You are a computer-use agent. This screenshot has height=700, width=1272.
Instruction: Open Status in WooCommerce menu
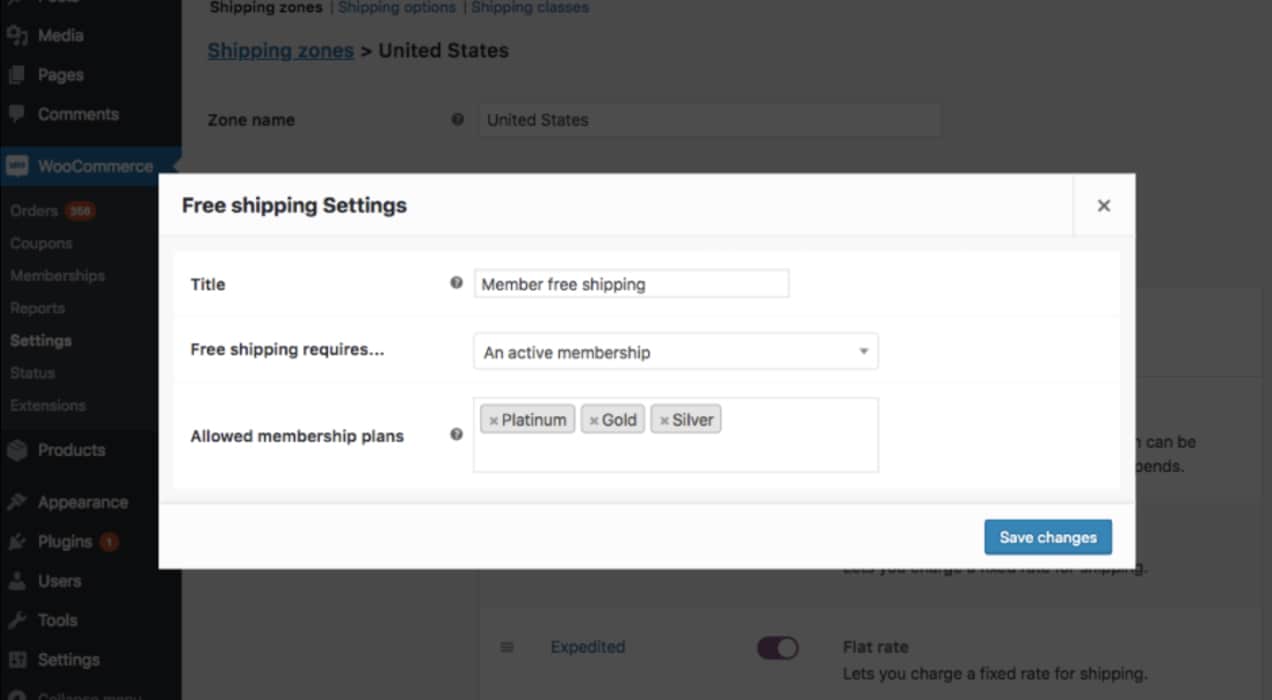click(32, 372)
